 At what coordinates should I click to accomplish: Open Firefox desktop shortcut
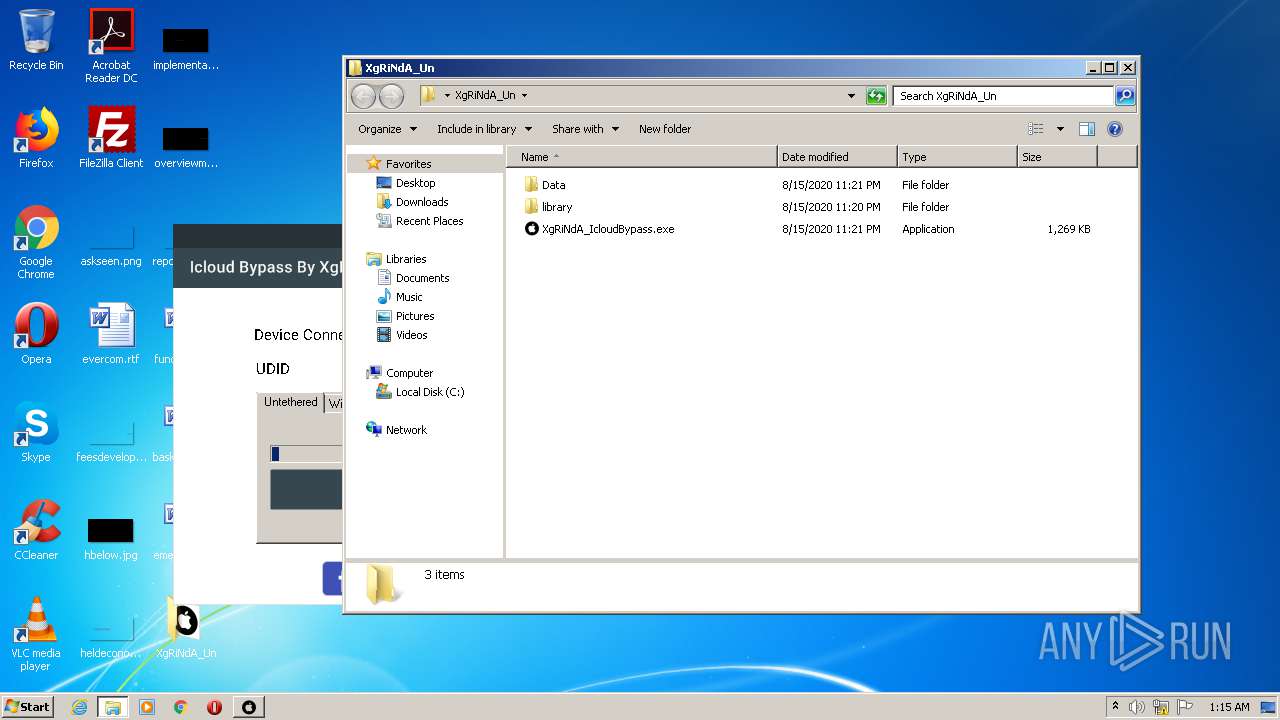coord(36,138)
